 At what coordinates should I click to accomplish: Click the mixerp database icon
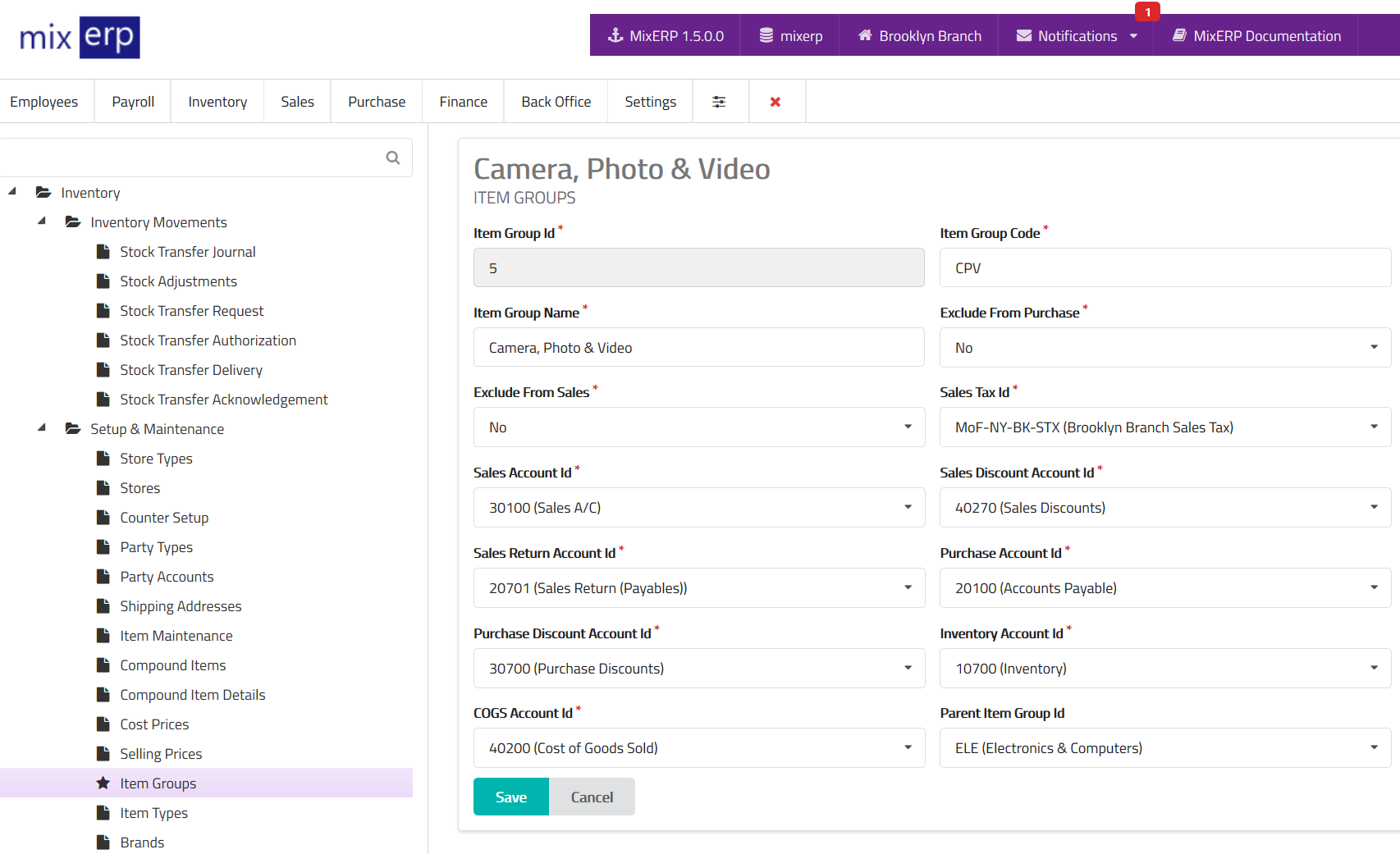(x=766, y=35)
